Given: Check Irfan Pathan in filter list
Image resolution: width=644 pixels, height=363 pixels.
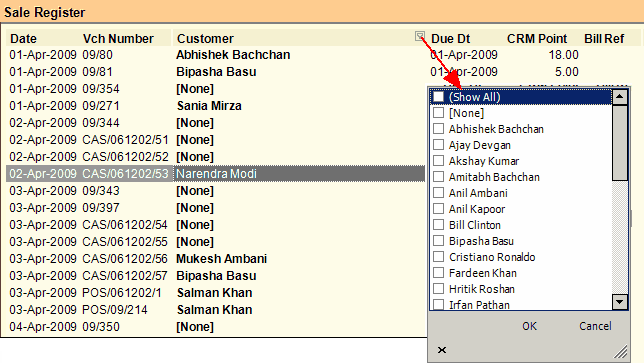Looking at the screenshot, I should pos(439,305).
